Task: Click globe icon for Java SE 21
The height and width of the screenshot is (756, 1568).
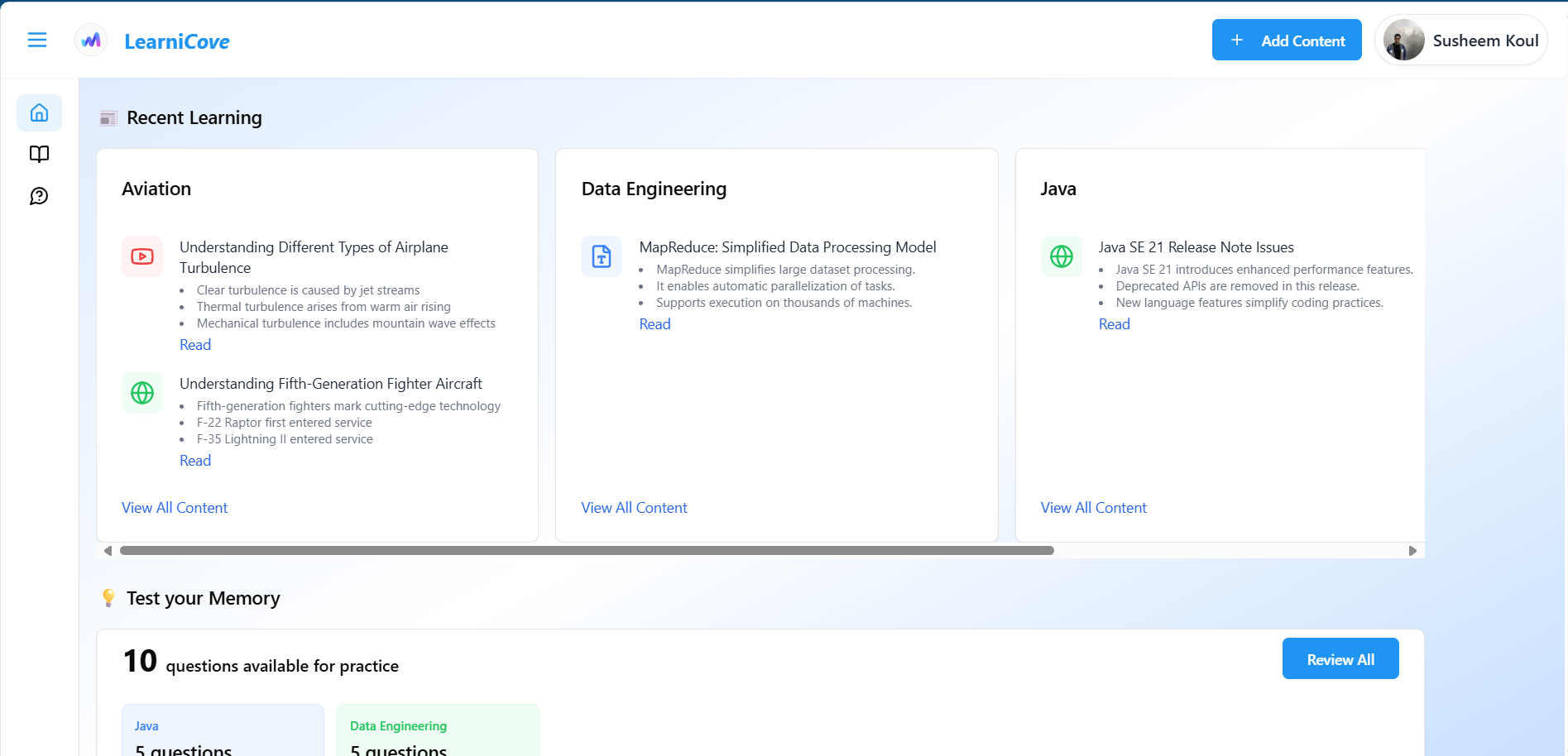Action: pyautogui.click(x=1062, y=256)
